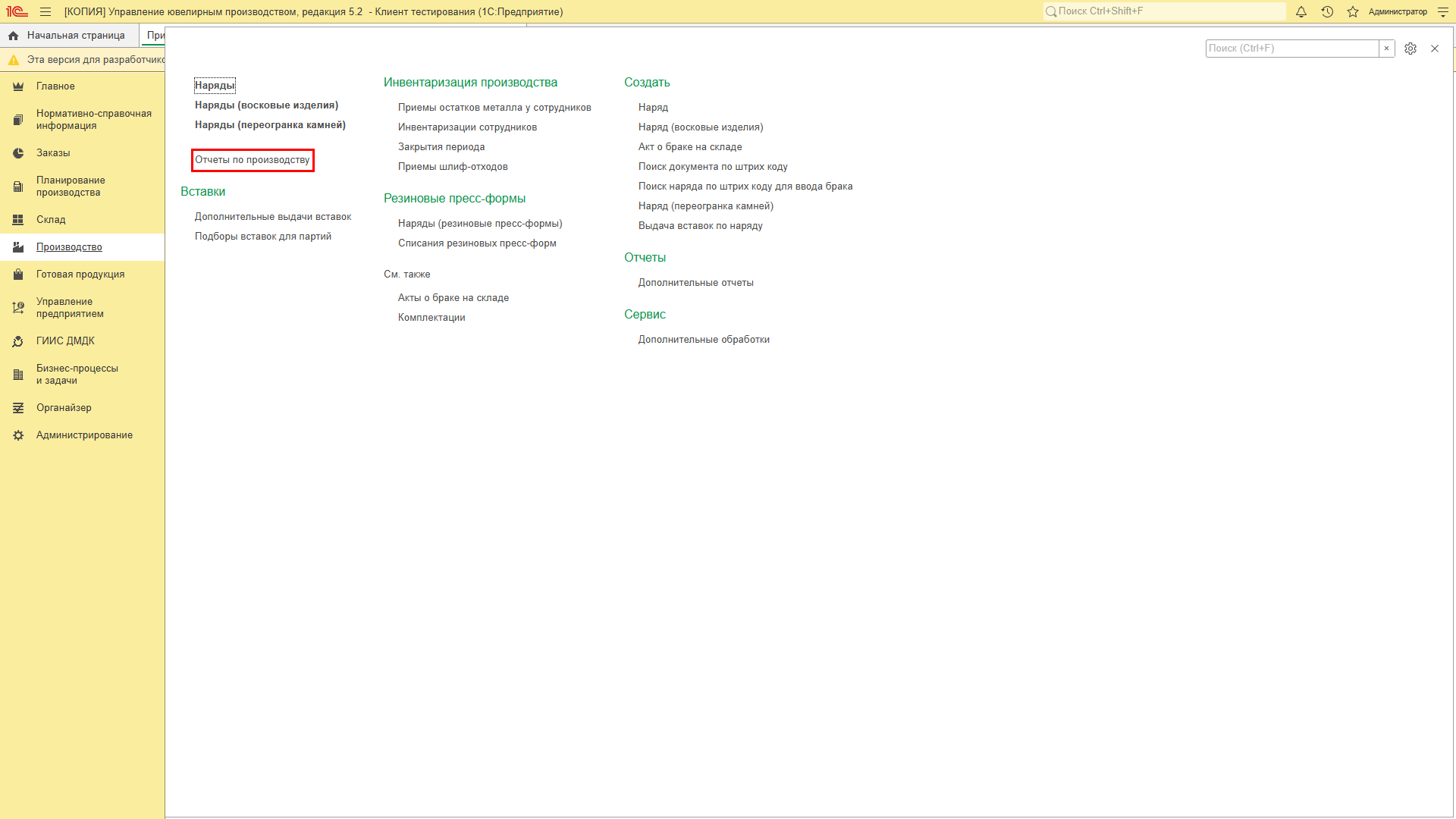Open Дополнительные выдачи вставок
The image size is (1456, 819).
(273, 217)
